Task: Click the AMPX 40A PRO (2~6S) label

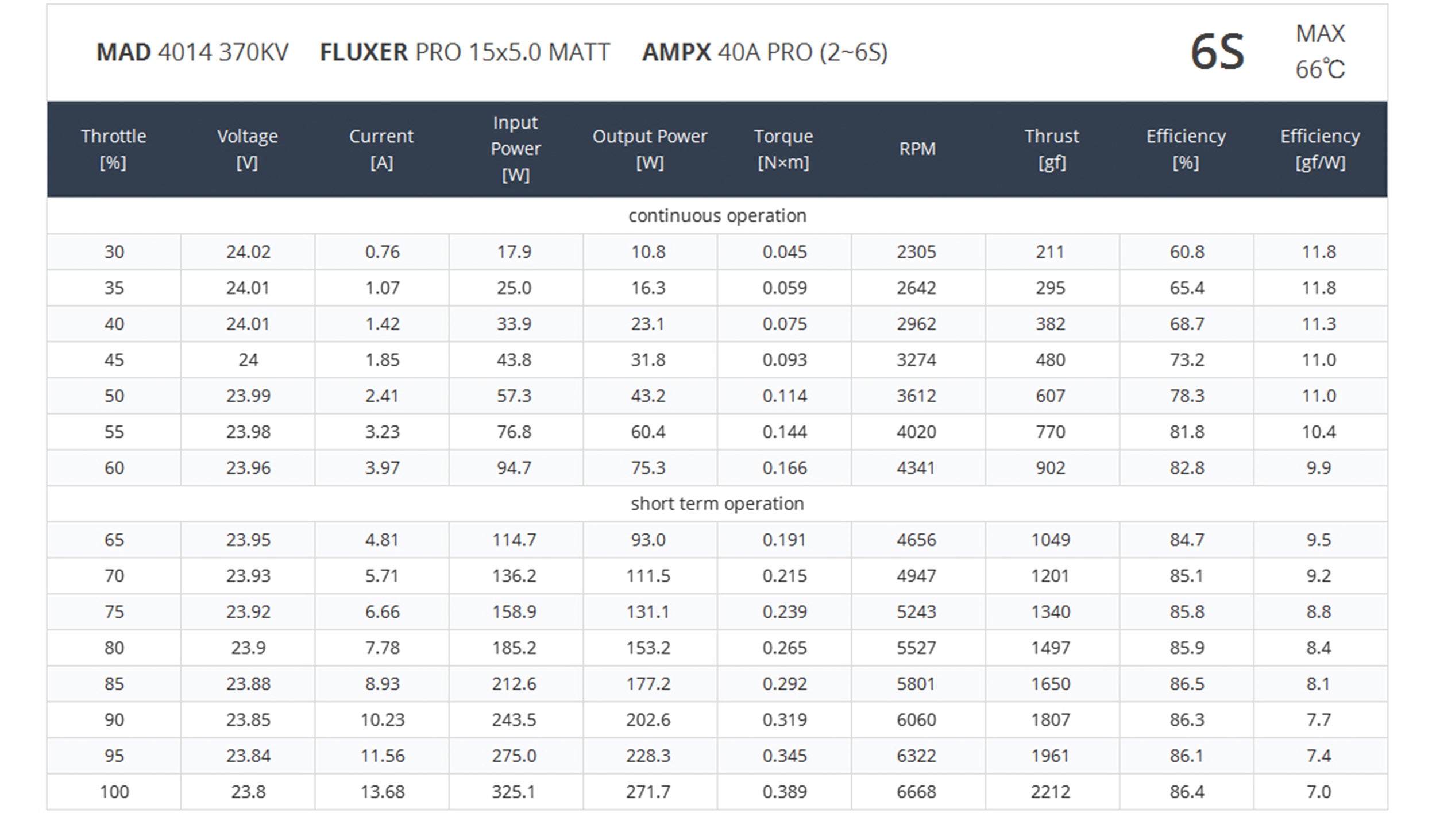Action: 765,53
